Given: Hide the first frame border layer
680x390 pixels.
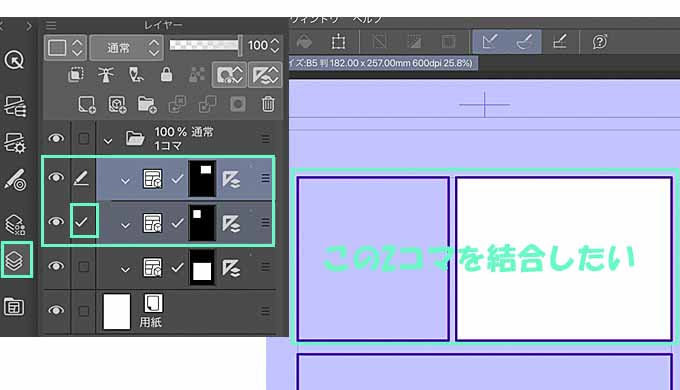Looking at the screenshot, I should pyautogui.click(x=56, y=177).
